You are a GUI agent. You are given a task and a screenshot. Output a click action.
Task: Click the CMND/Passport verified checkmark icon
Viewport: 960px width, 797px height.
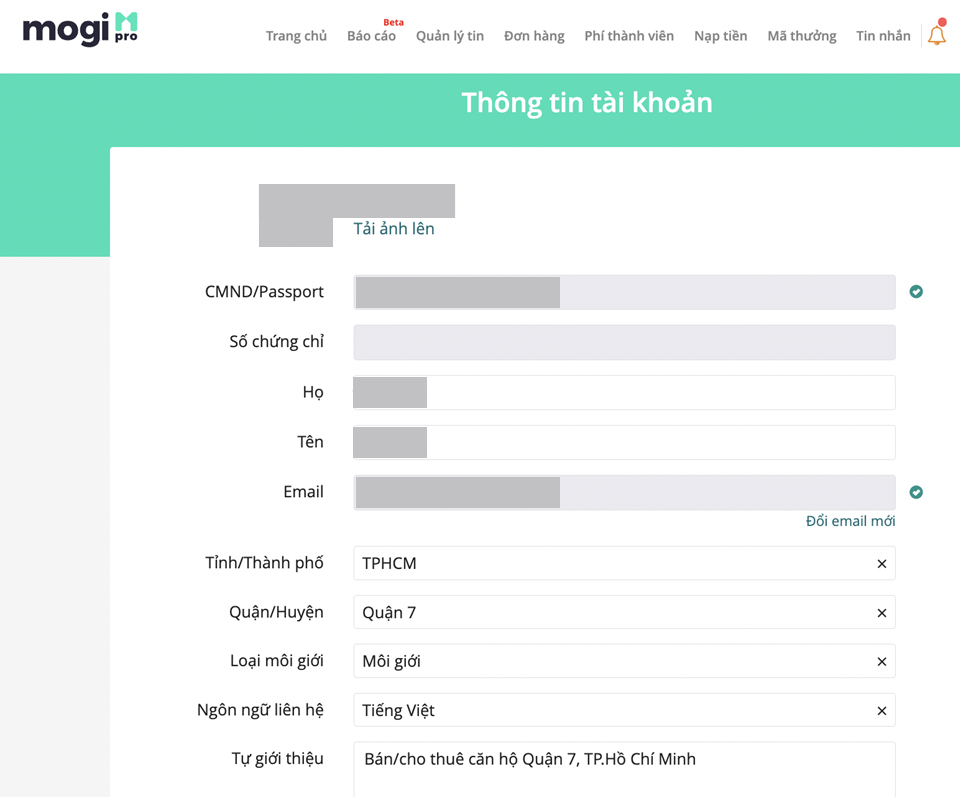pyautogui.click(x=916, y=292)
